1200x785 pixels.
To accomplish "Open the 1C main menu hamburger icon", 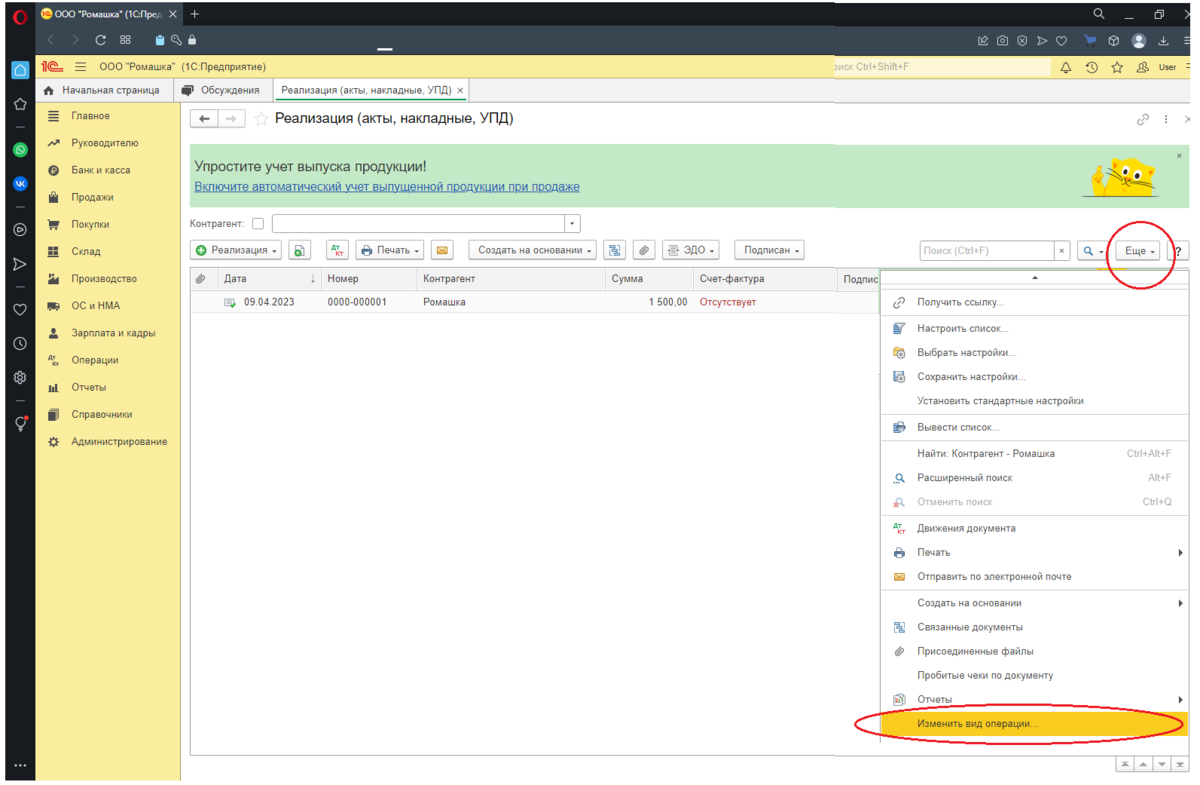I will (81, 67).
